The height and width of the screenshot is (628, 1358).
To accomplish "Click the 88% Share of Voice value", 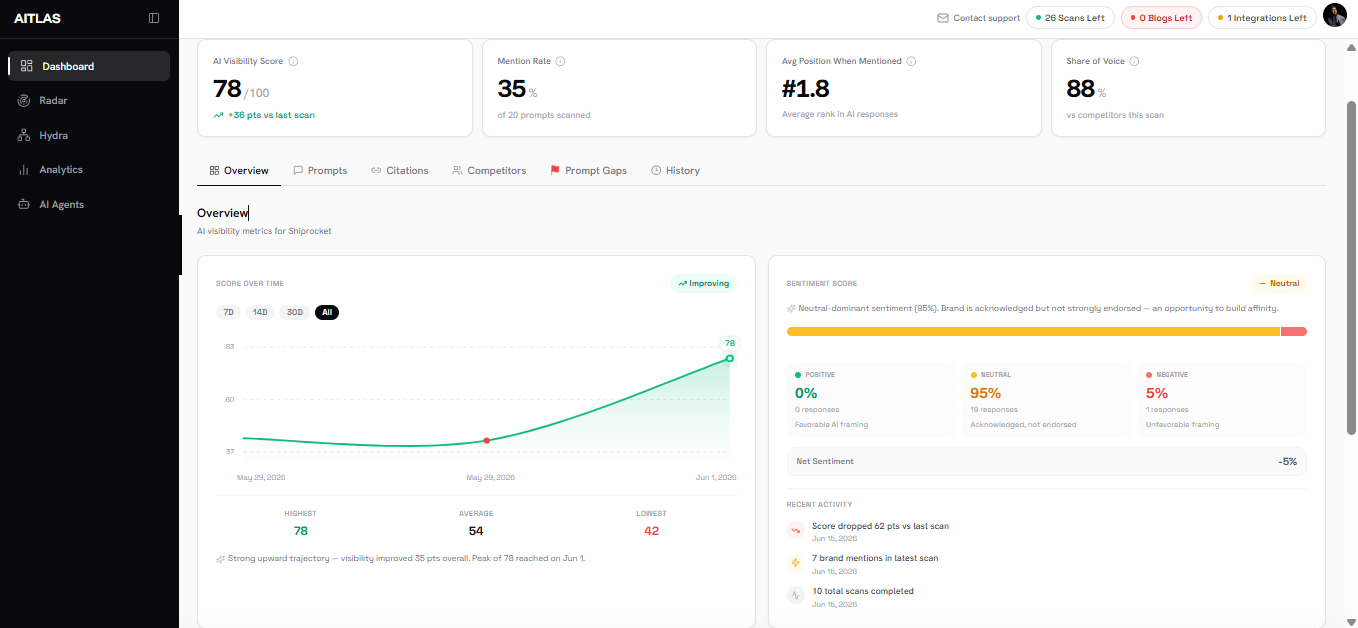I will pos(1086,89).
